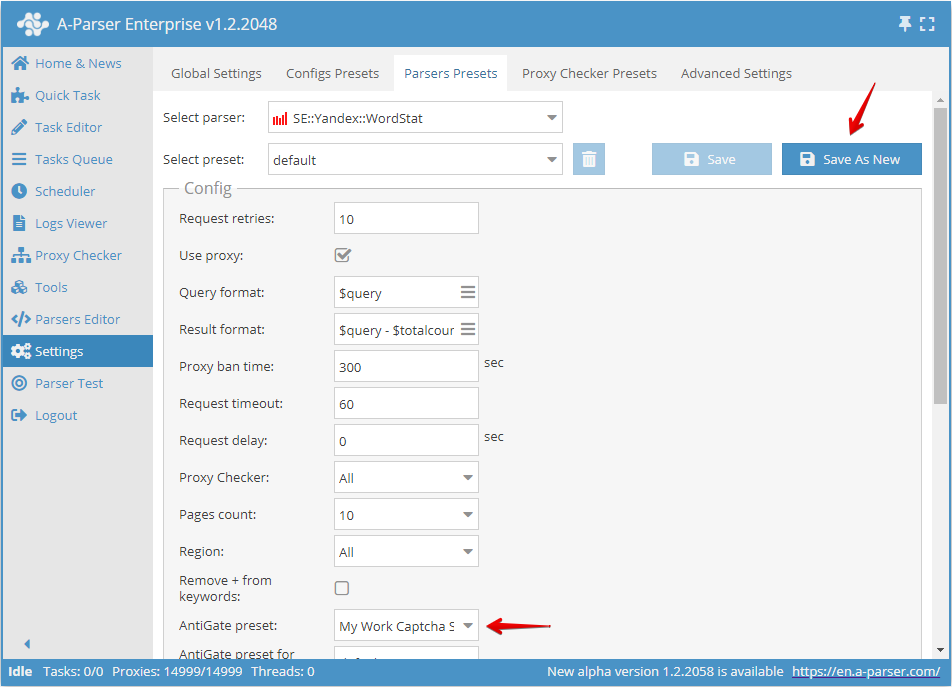Open Result format menu icon

coord(467,329)
